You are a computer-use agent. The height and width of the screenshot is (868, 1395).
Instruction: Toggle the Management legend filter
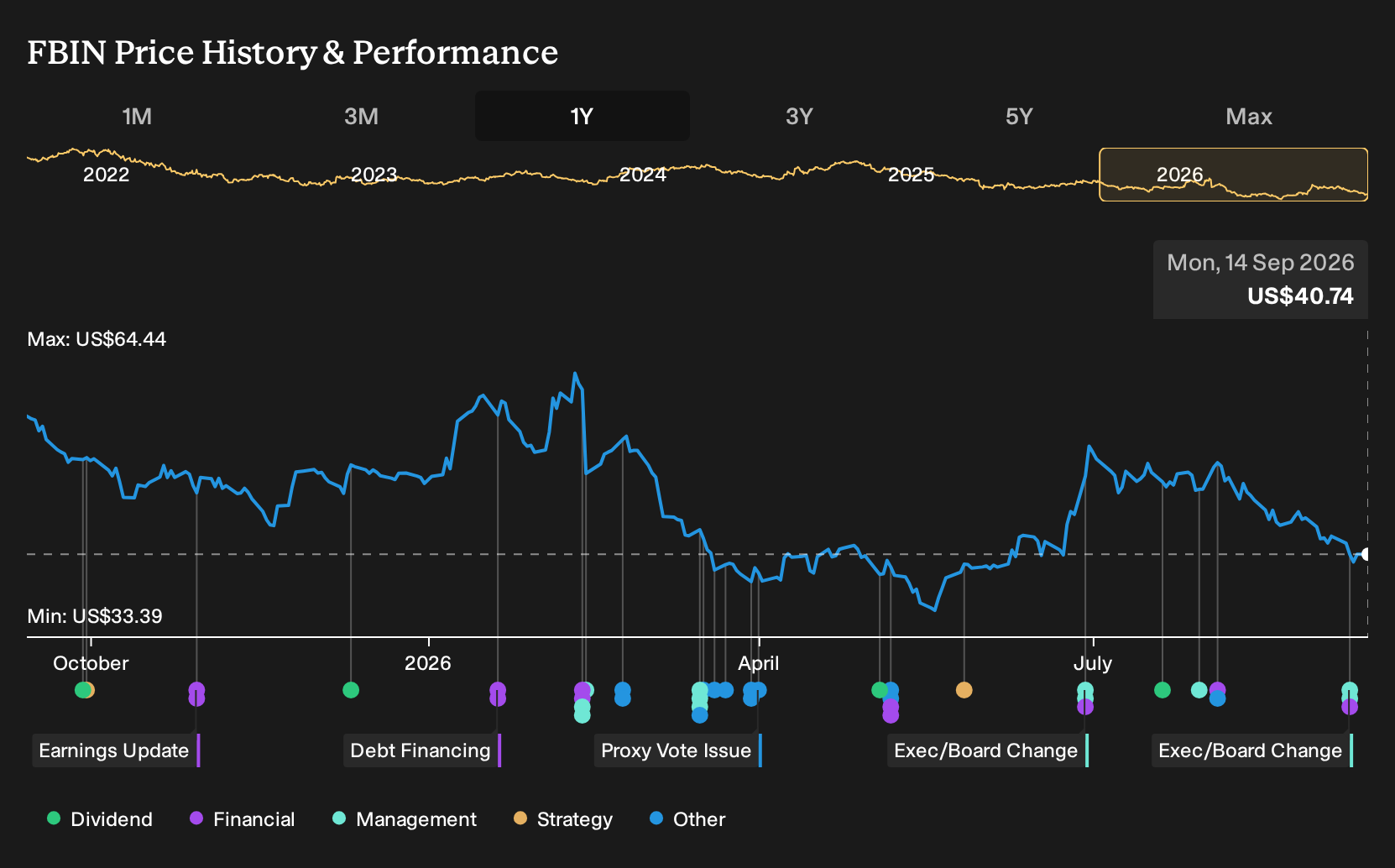pos(405,819)
